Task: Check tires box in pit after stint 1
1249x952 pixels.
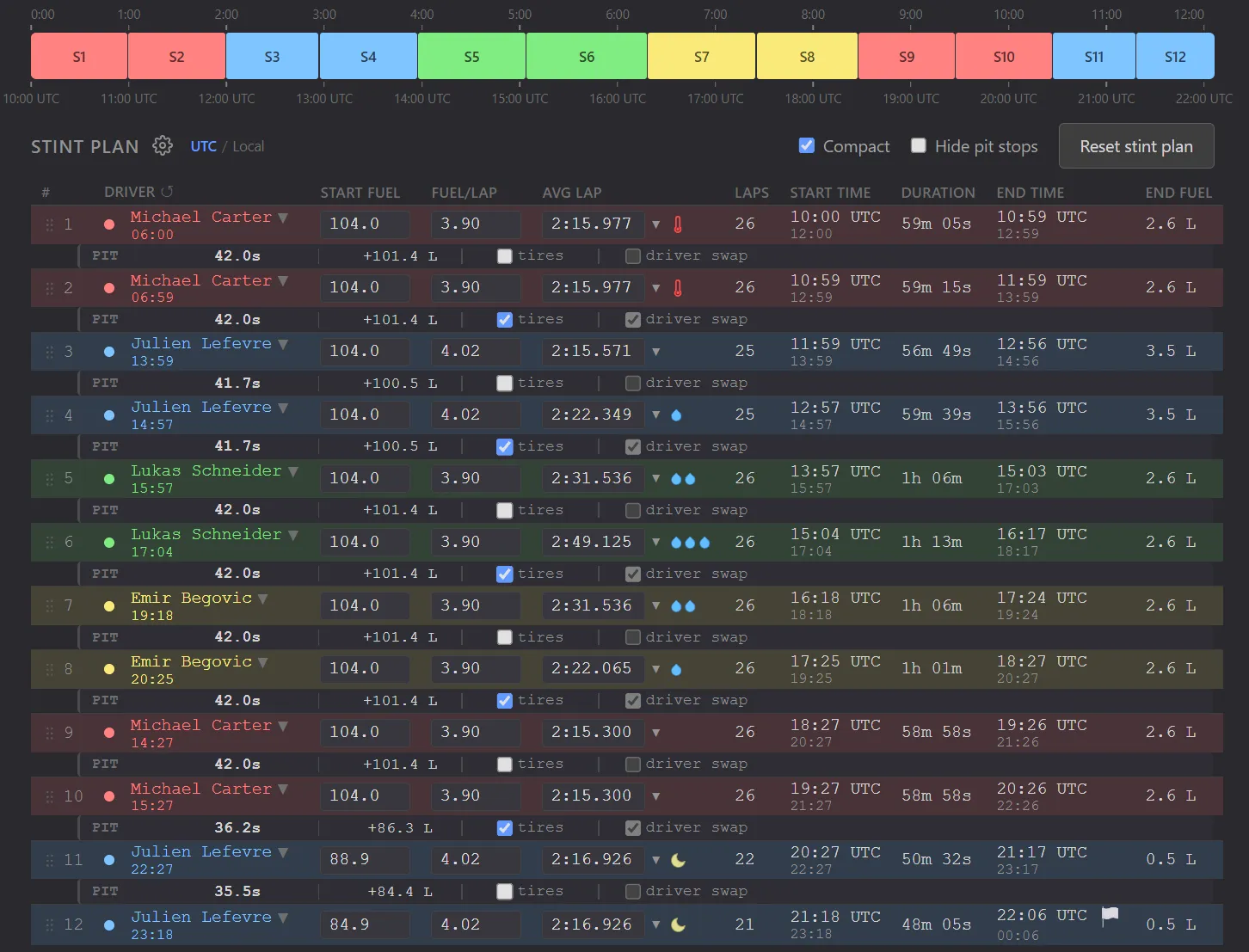Action: 505,256
